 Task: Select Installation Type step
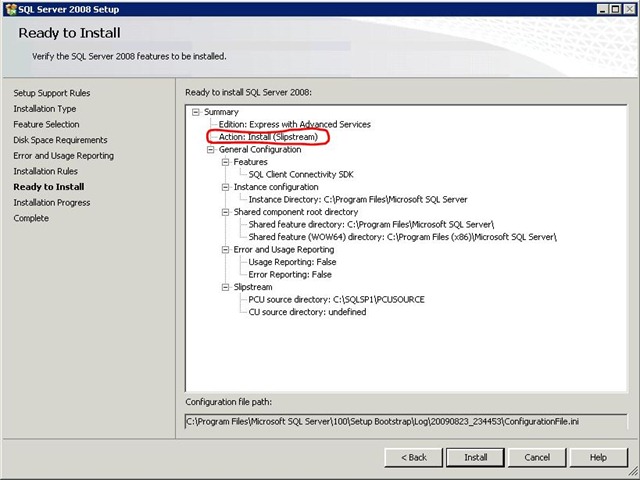point(44,109)
